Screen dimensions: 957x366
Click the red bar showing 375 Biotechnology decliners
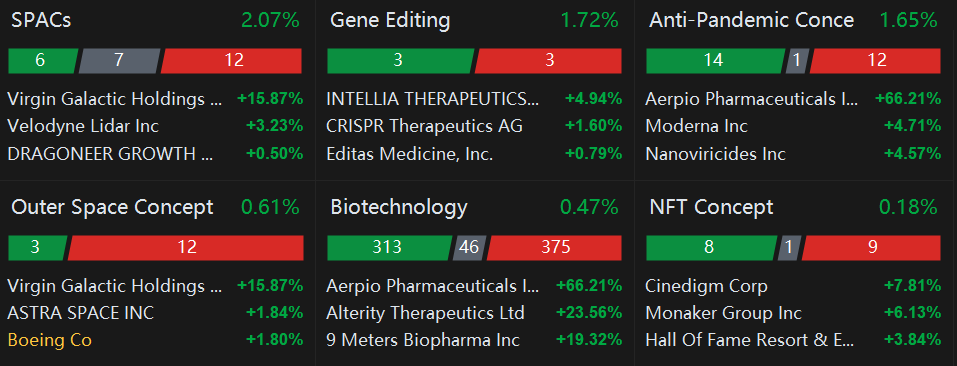point(554,247)
